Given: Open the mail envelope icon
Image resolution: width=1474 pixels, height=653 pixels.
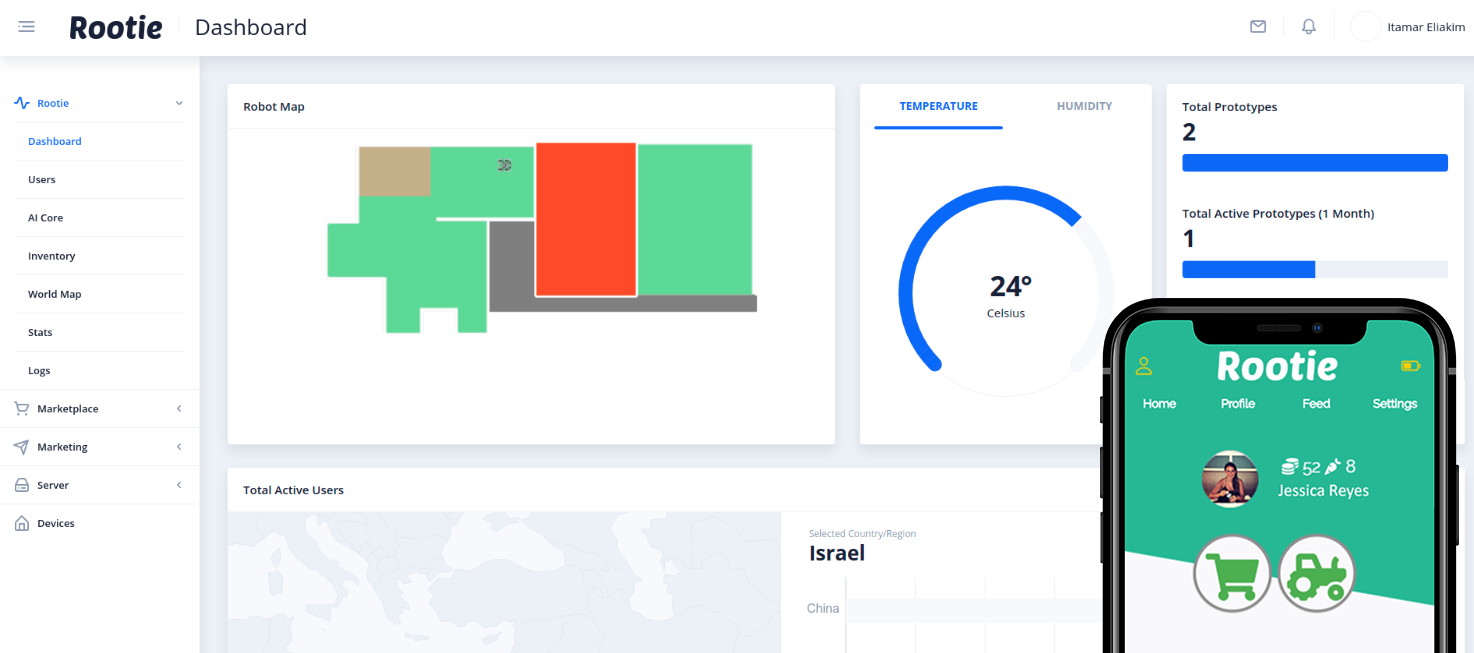Looking at the screenshot, I should 1258,27.
